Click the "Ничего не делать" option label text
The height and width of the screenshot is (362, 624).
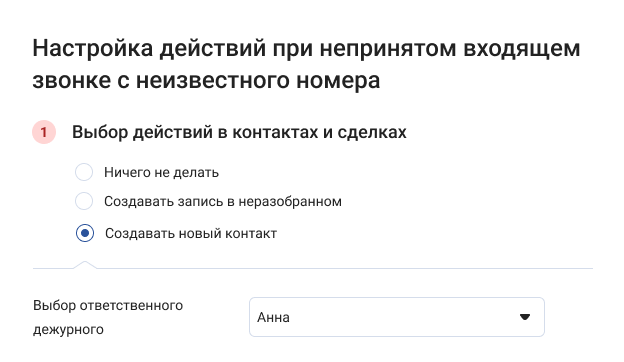(161, 172)
